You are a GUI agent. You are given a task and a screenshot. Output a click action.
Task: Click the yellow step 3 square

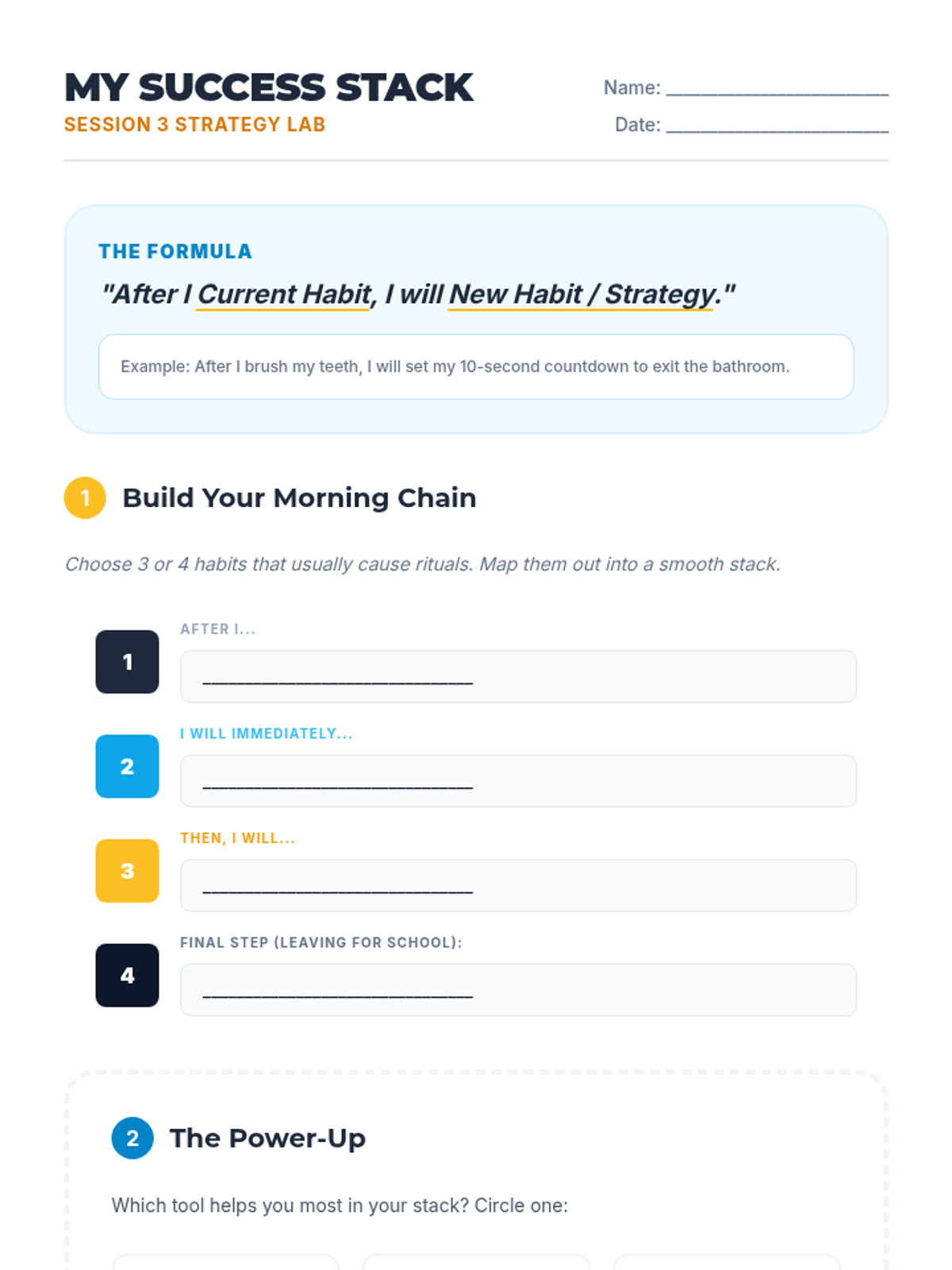pos(127,871)
